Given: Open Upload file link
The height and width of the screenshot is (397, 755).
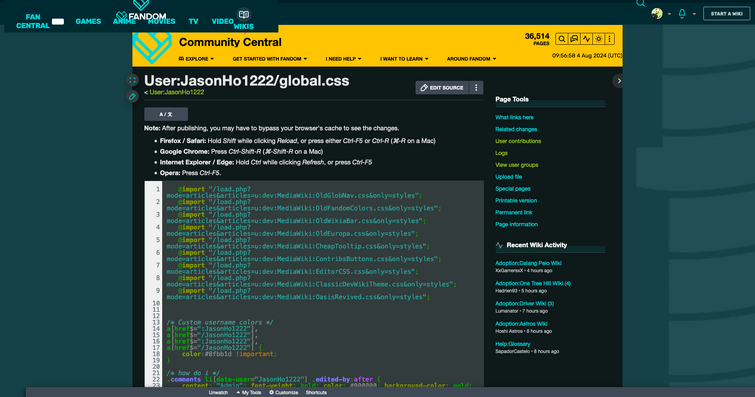Looking at the screenshot, I should [508, 177].
